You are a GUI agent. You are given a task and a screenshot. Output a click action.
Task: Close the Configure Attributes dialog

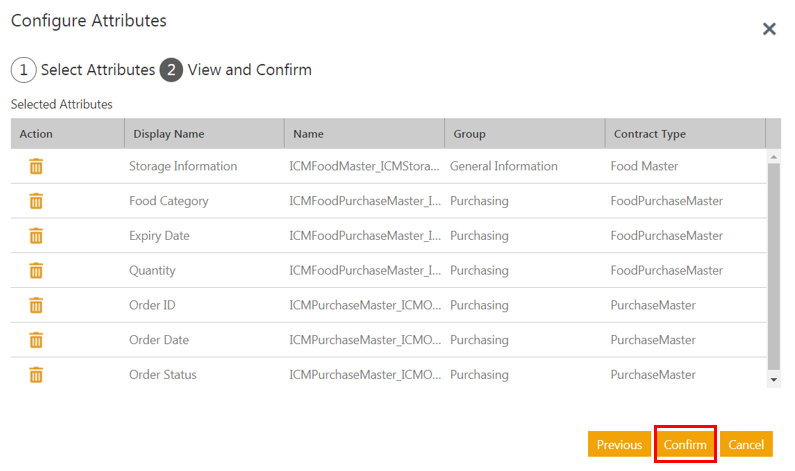coord(769,29)
